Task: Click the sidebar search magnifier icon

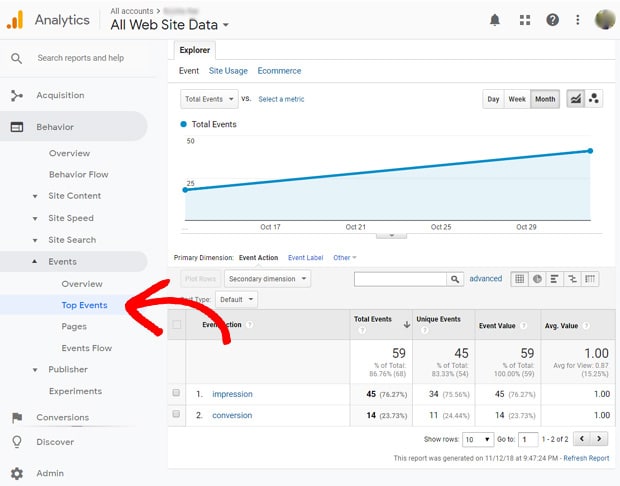Action: pos(16,59)
